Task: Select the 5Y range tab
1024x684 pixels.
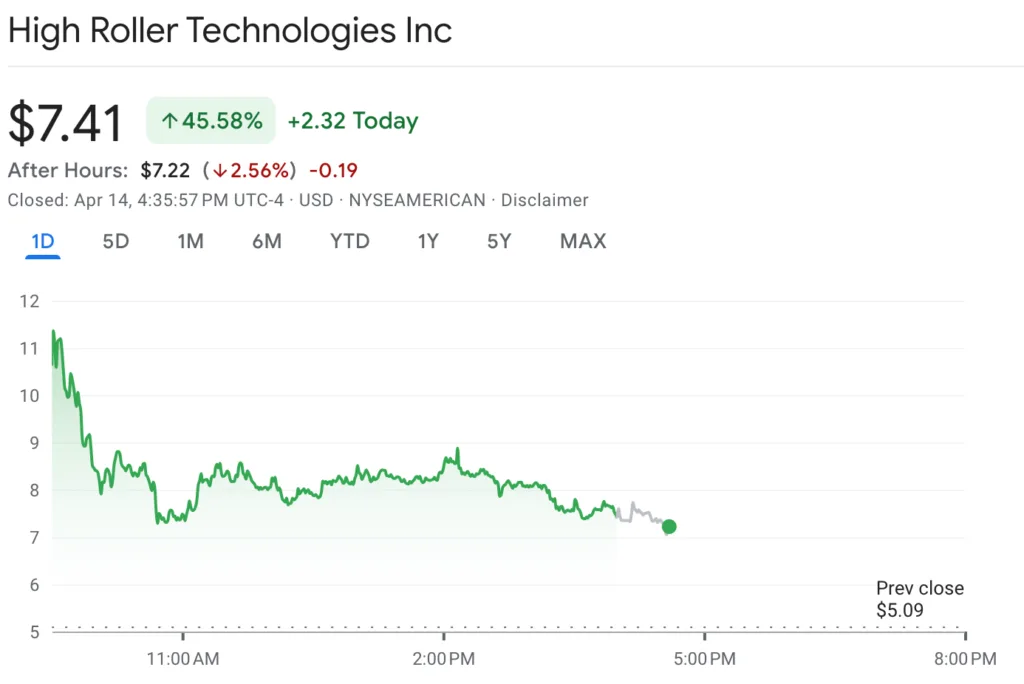Action: [x=498, y=241]
